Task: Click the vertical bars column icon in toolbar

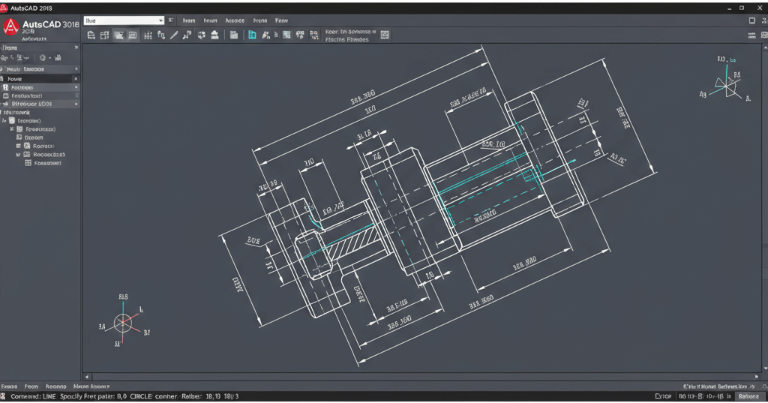Action: 147,35
